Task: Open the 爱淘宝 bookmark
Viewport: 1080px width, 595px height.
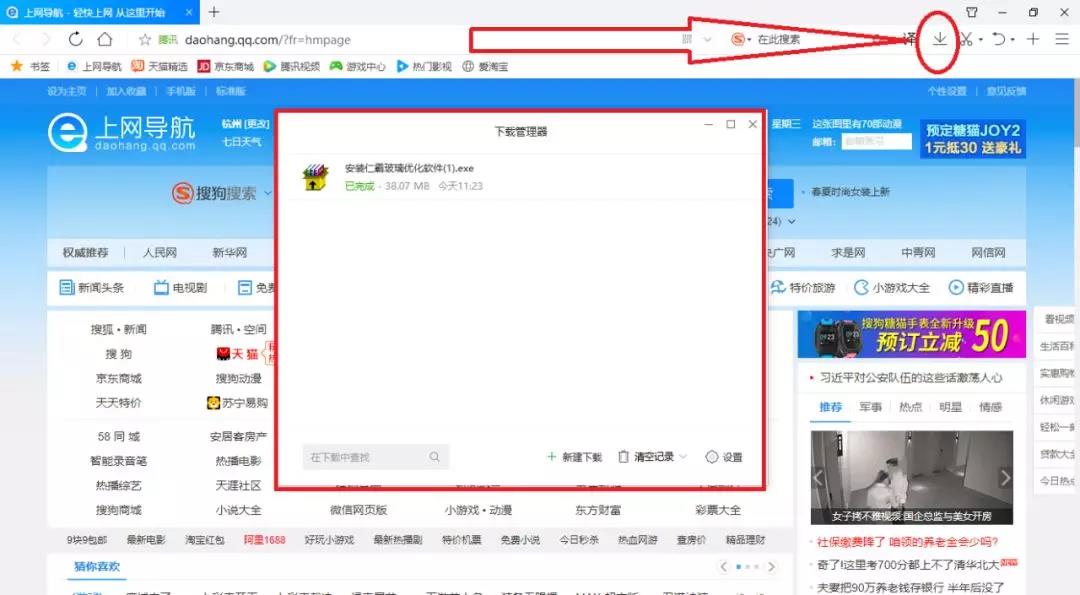Action: tap(485, 67)
